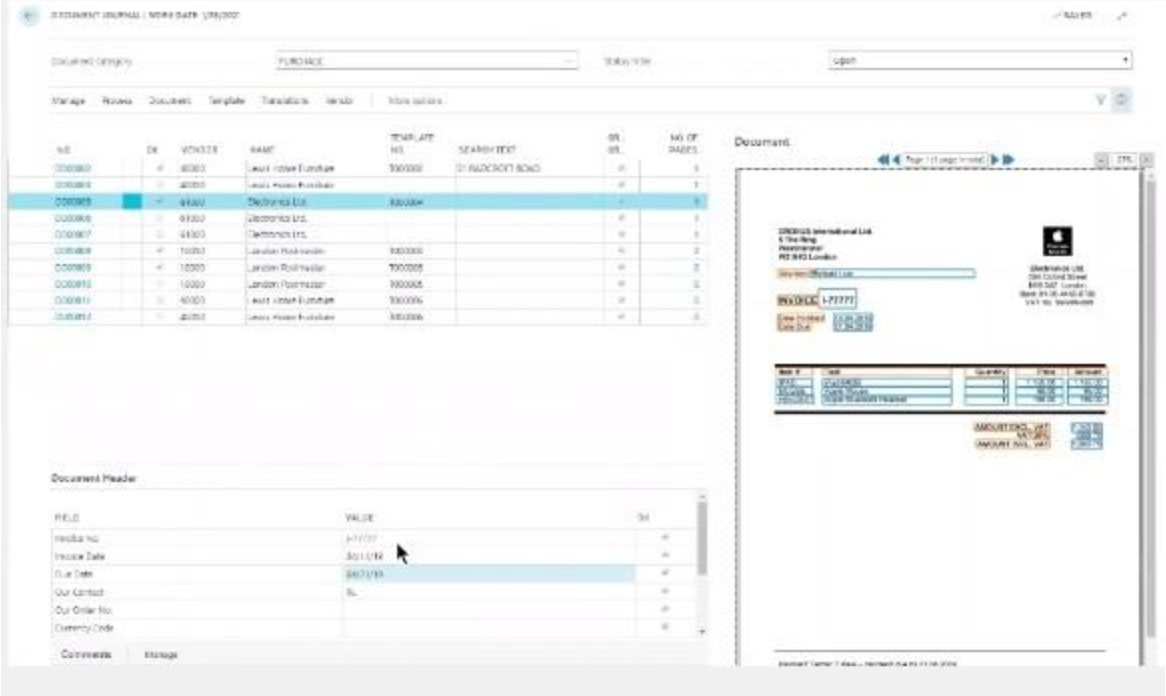Toggle OK checkbox for first Lewis Home Furniture row
The width and height of the screenshot is (1166, 696).
coord(160,169)
